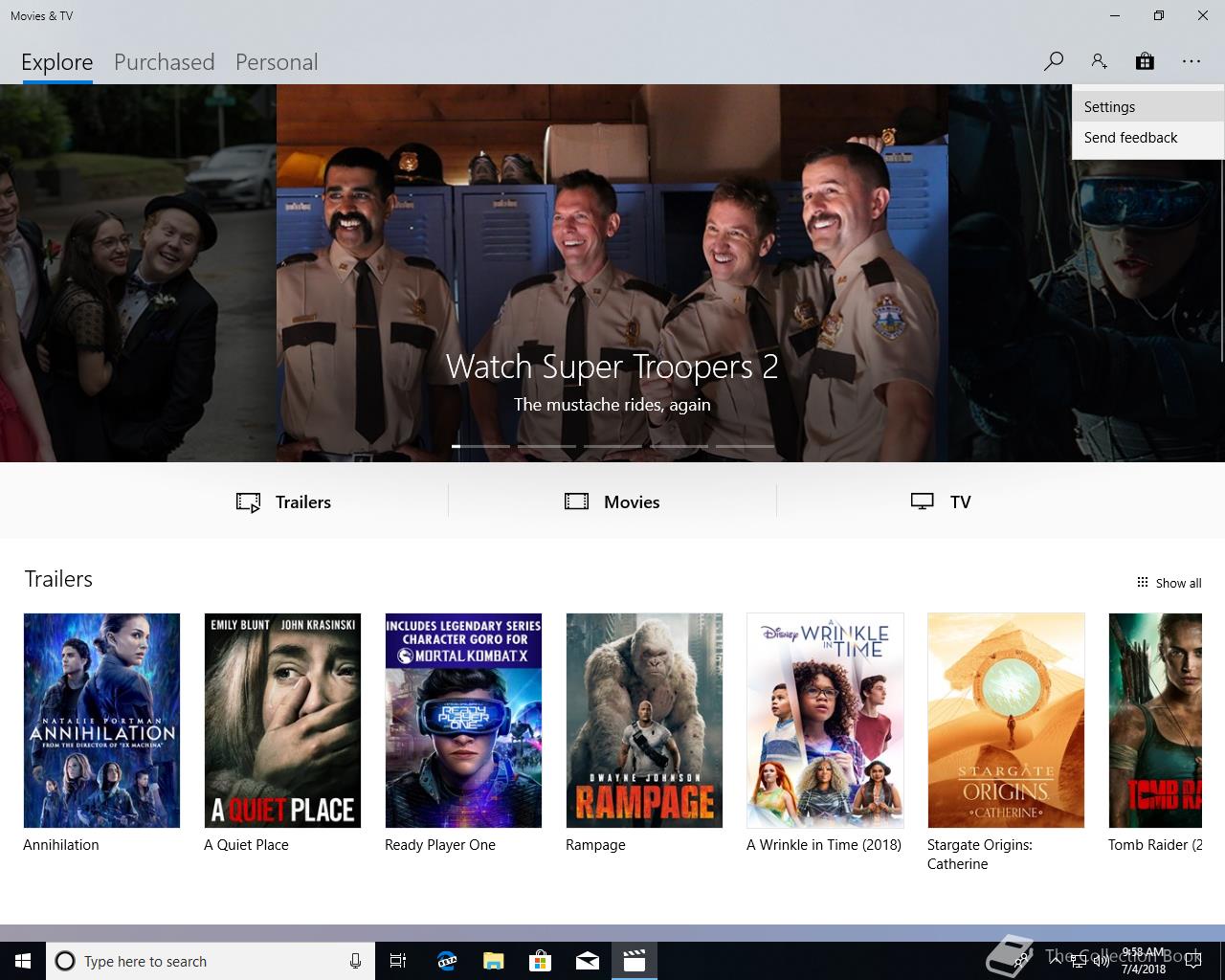Open the A Quiet Place poster

coord(282,721)
